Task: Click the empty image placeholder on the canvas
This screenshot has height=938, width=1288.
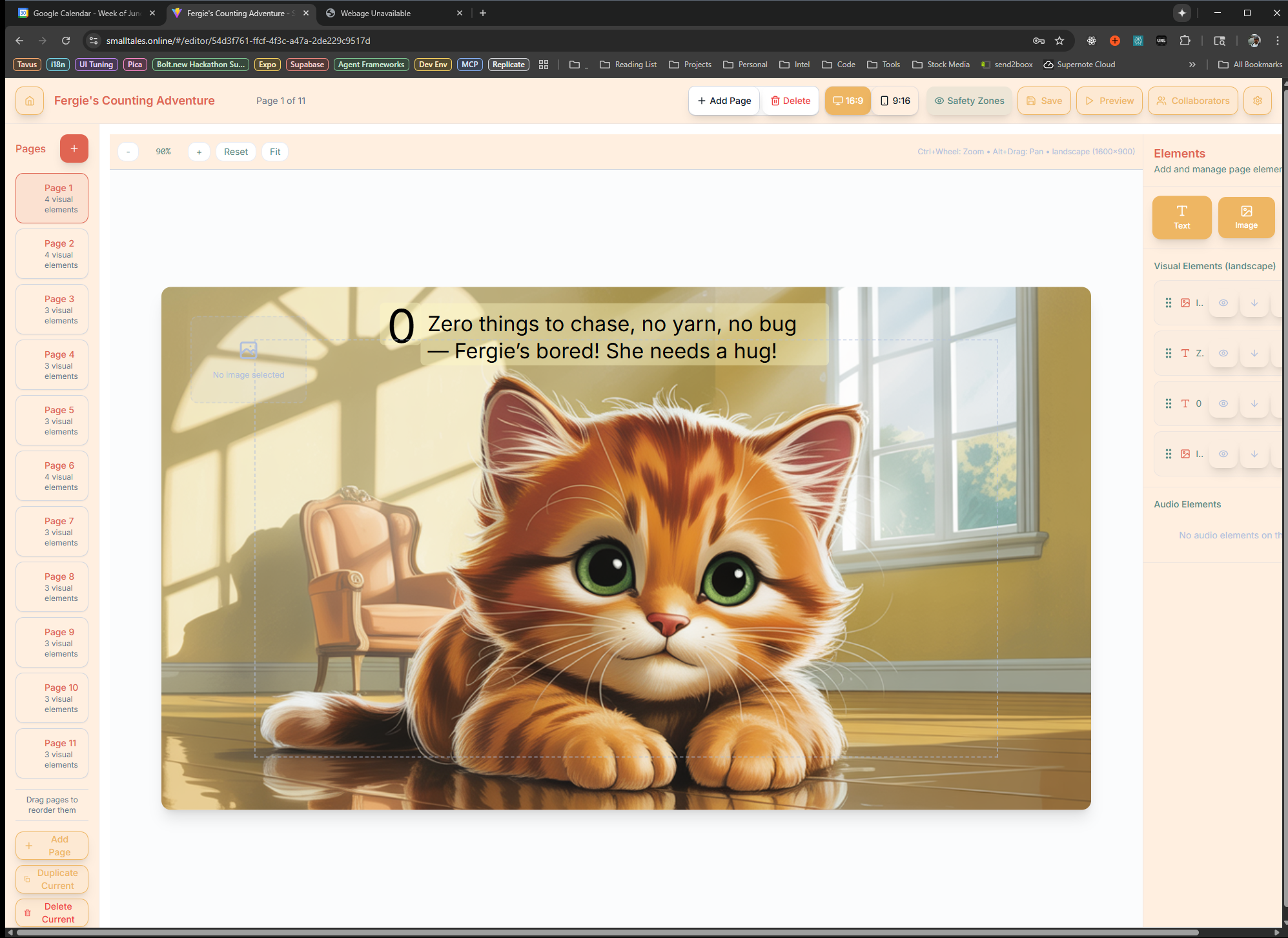Action: (249, 360)
